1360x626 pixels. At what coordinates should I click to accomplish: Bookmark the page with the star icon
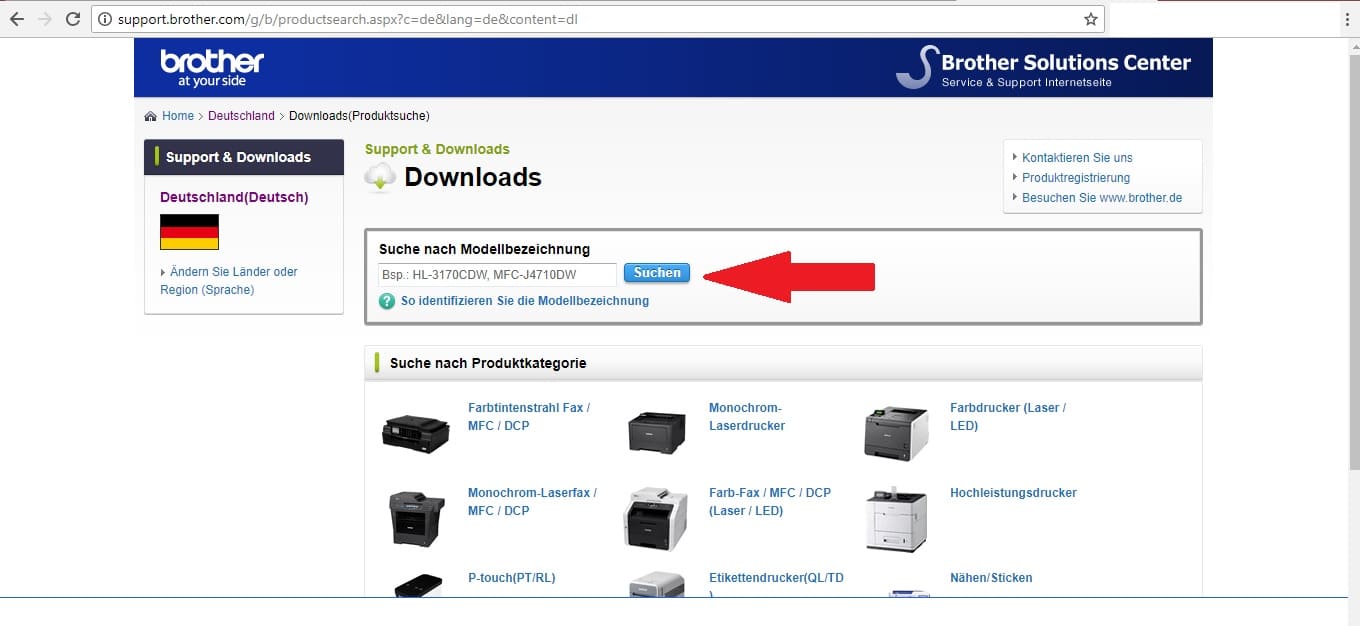tap(1091, 19)
